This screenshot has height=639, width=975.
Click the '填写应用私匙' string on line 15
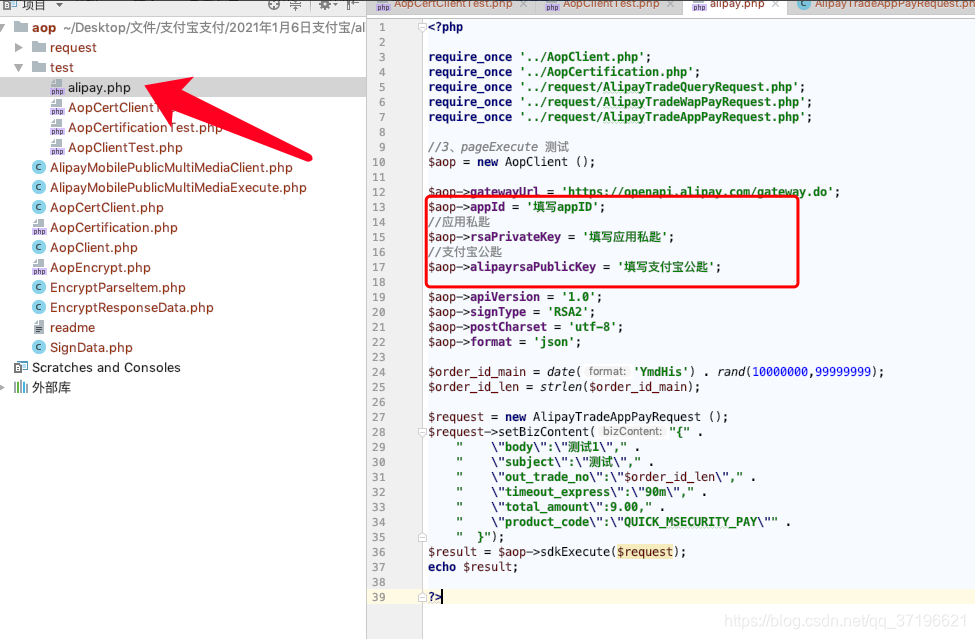coord(627,237)
